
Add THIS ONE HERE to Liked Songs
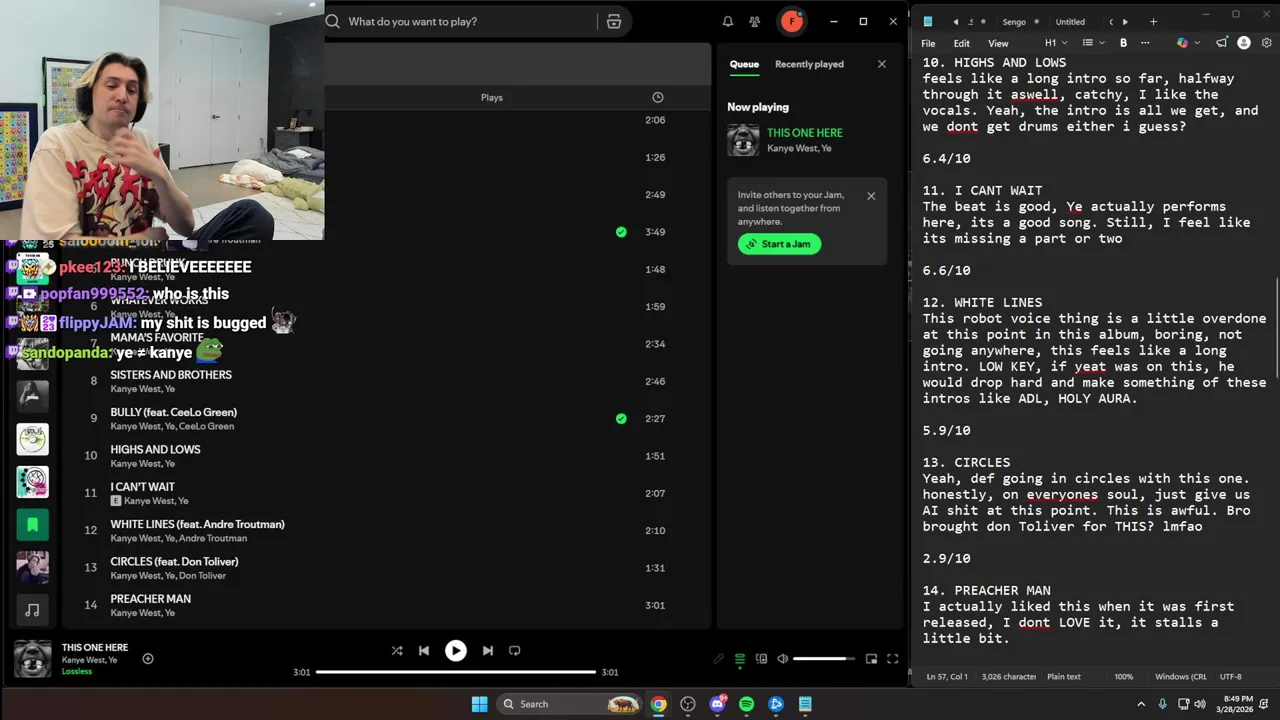click(x=148, y=658)
